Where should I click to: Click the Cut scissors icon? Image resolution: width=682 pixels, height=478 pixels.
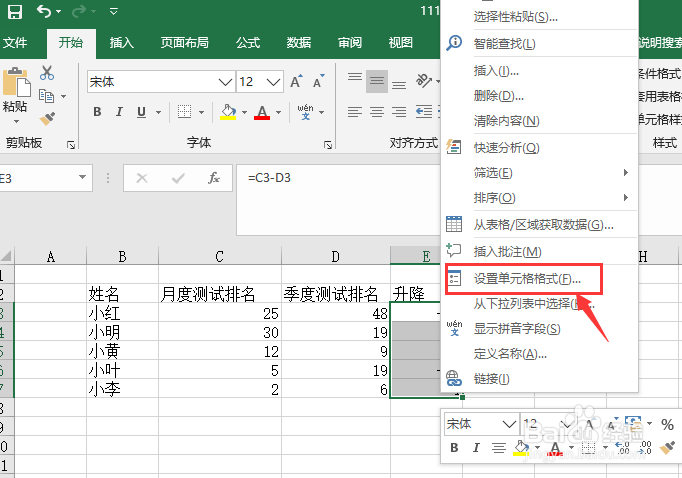point(47,73)
